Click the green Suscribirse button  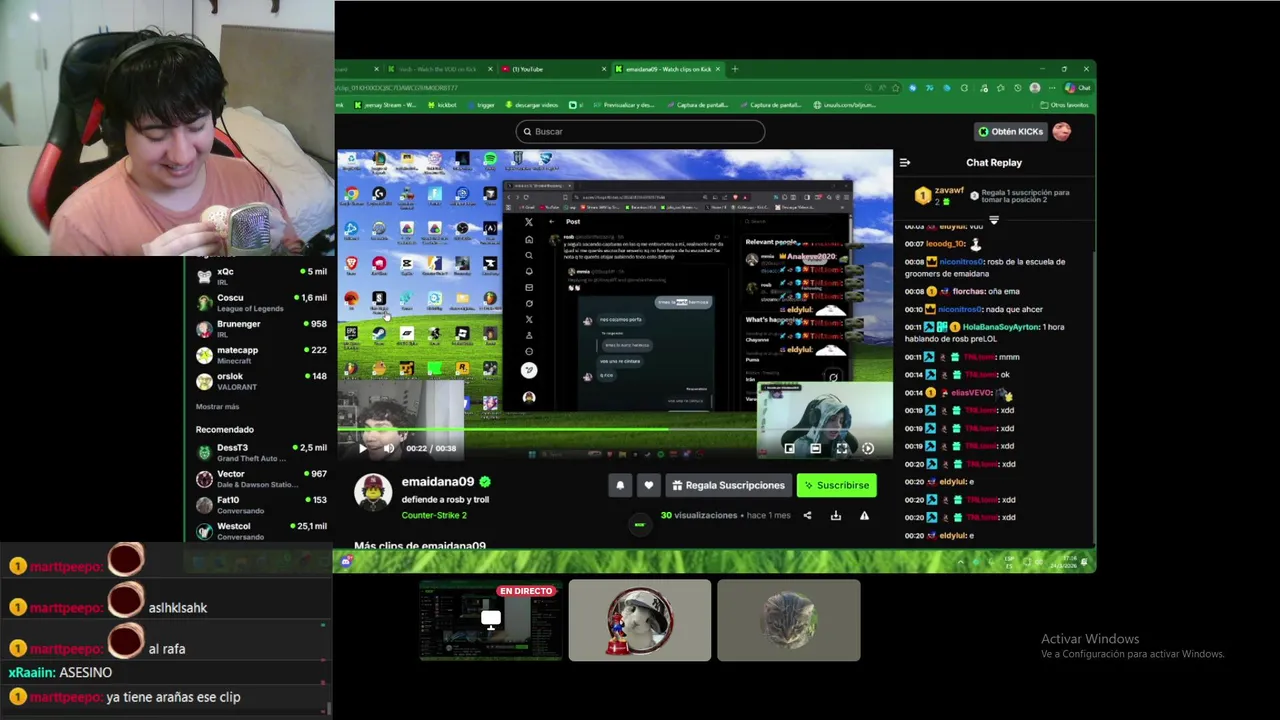[836, 485]
